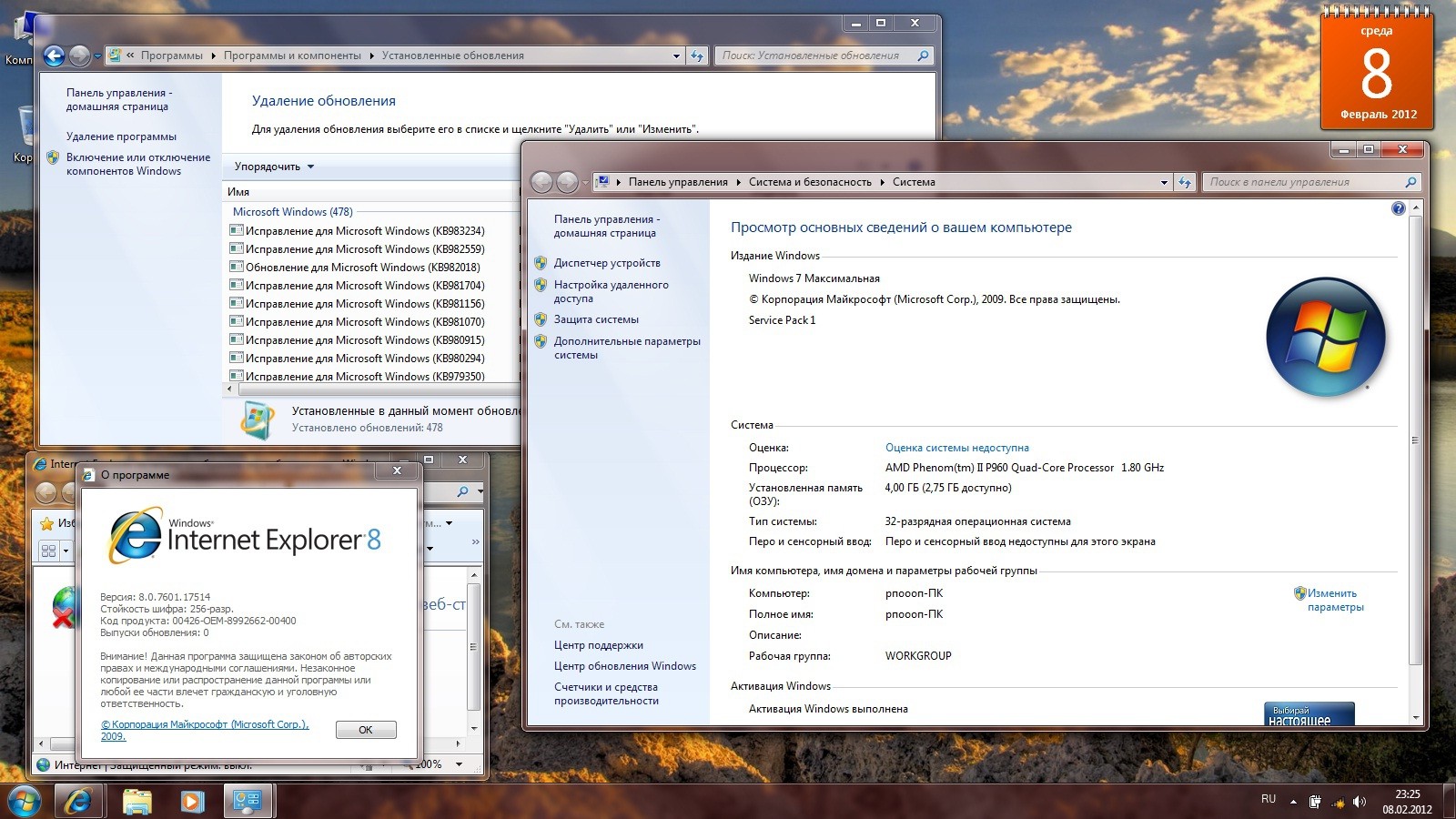
Task: Select 'Система' breadcrumb segment
Action: click(914, 182)
